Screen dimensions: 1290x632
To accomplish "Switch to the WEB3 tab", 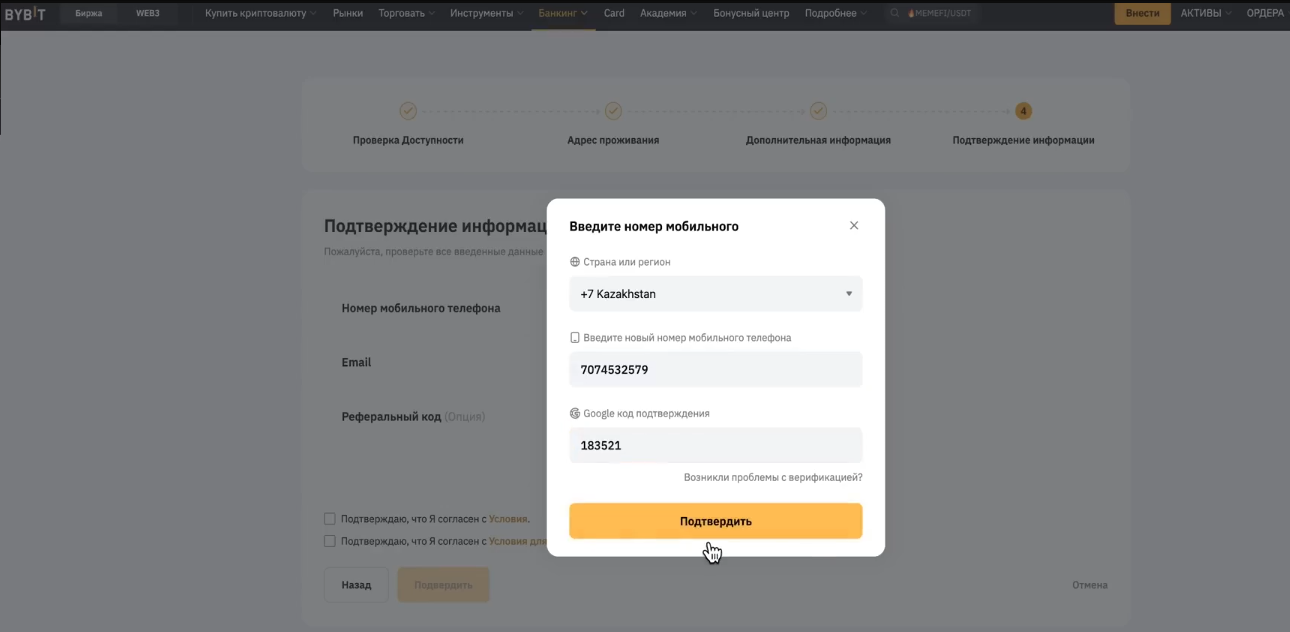I will tap(148, 14).
